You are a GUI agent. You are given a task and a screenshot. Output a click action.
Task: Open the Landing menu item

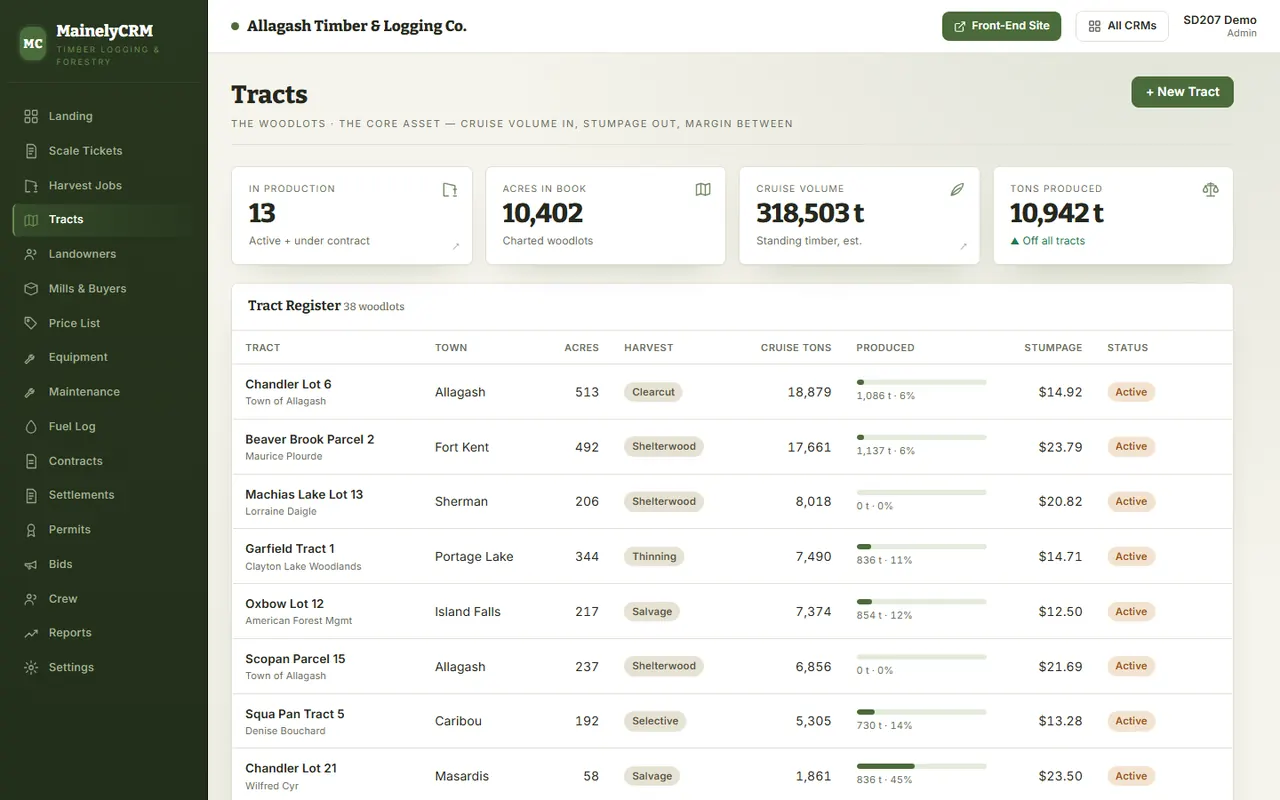coord(104,116)
